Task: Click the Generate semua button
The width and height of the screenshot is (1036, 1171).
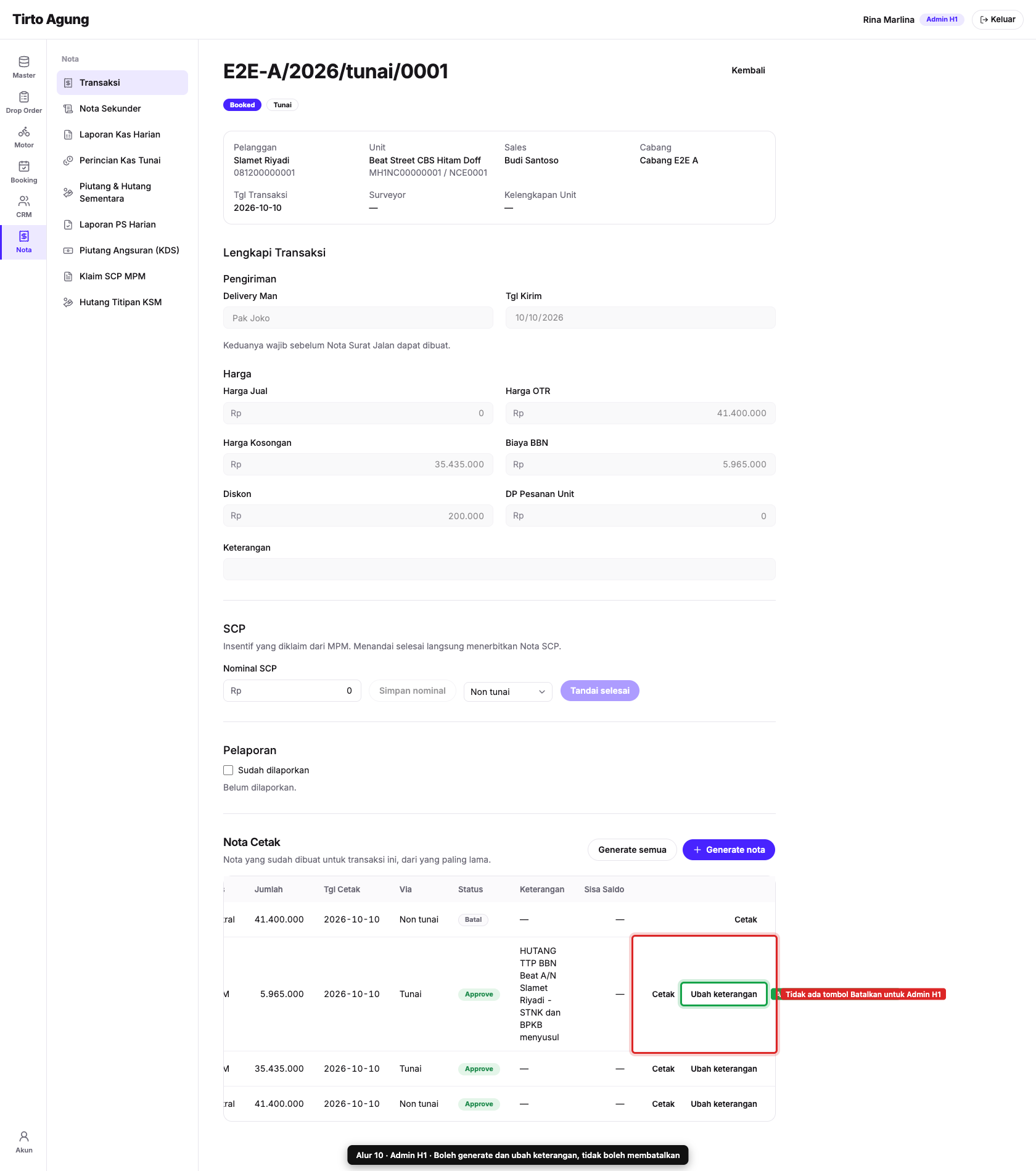Action: click(632, 850)
